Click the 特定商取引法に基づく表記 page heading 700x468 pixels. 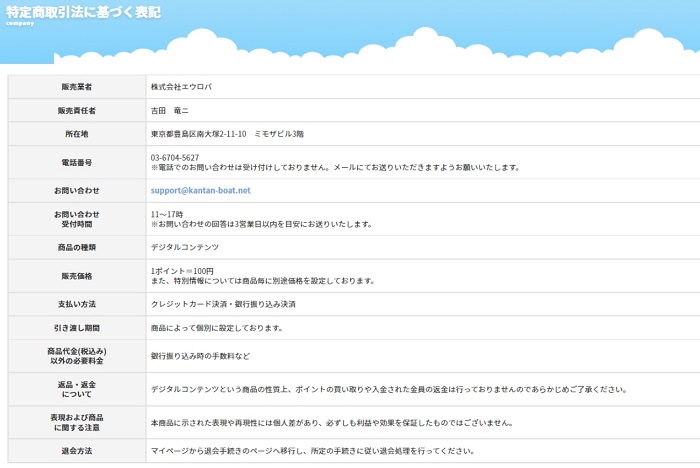tap(83, 12)
